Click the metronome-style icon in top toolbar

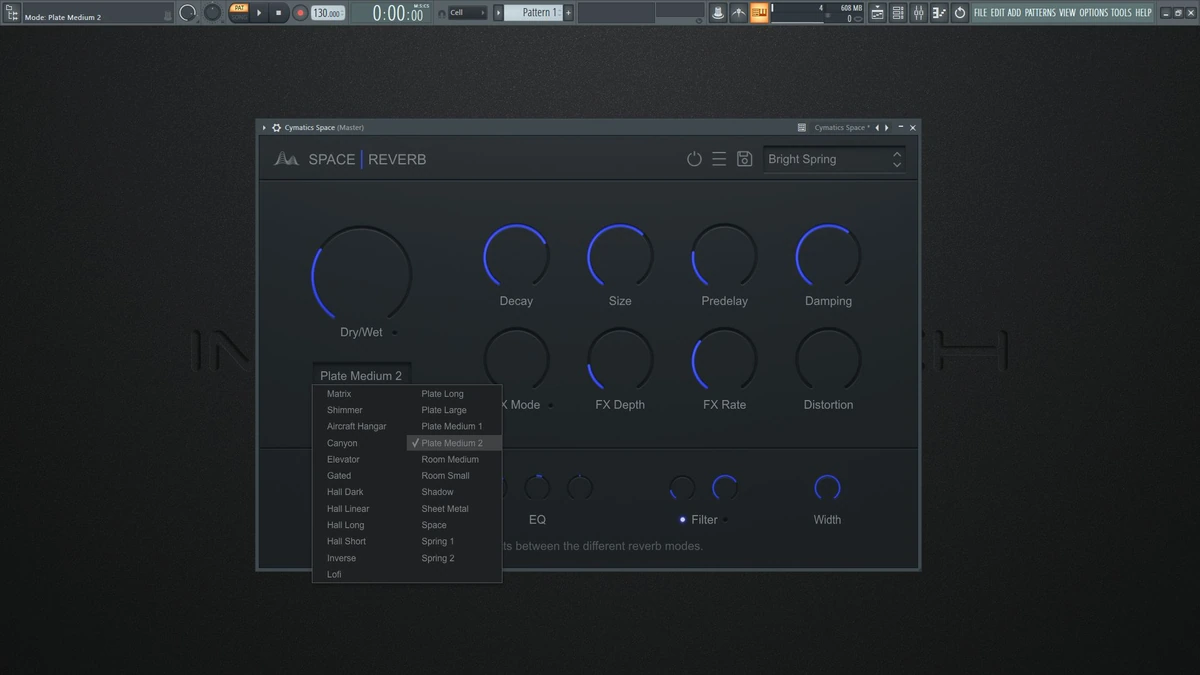pos(739,13)
